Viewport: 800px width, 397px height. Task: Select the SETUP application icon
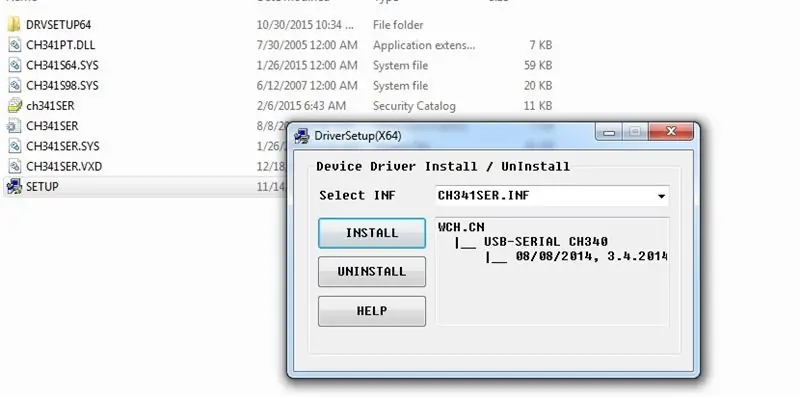[14, 186]
